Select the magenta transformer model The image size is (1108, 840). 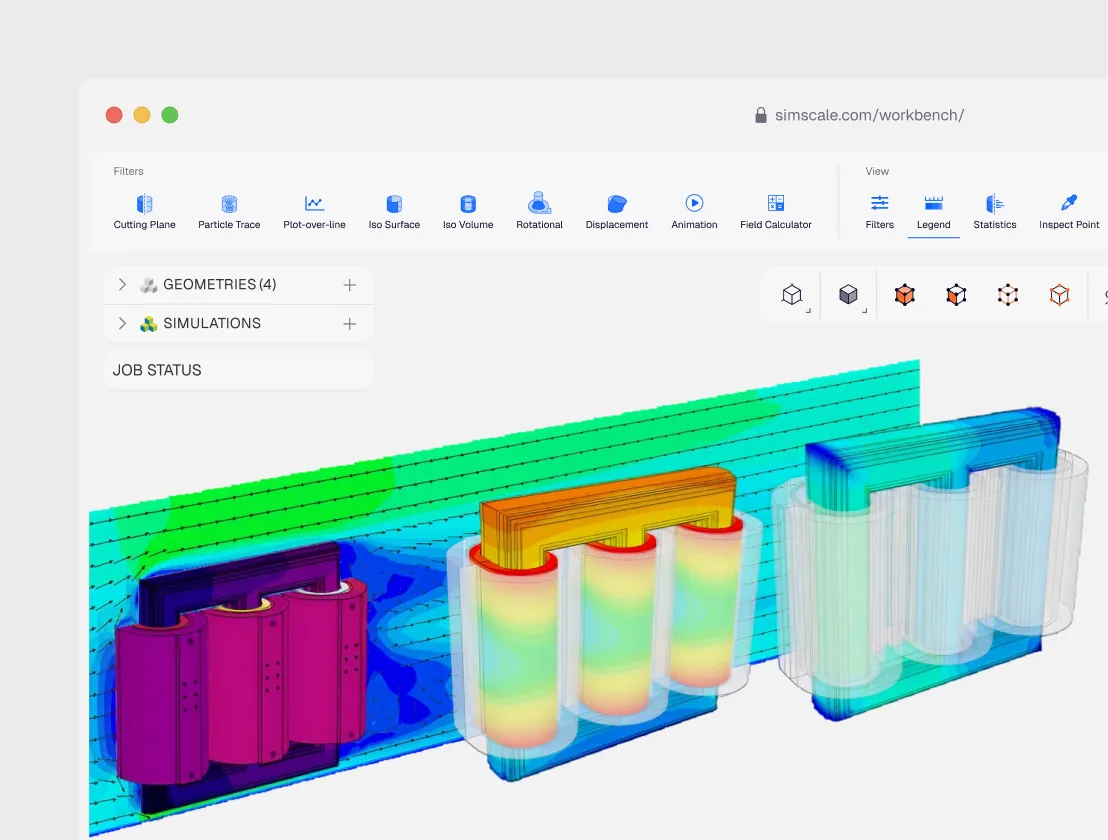tap(240, 678)
